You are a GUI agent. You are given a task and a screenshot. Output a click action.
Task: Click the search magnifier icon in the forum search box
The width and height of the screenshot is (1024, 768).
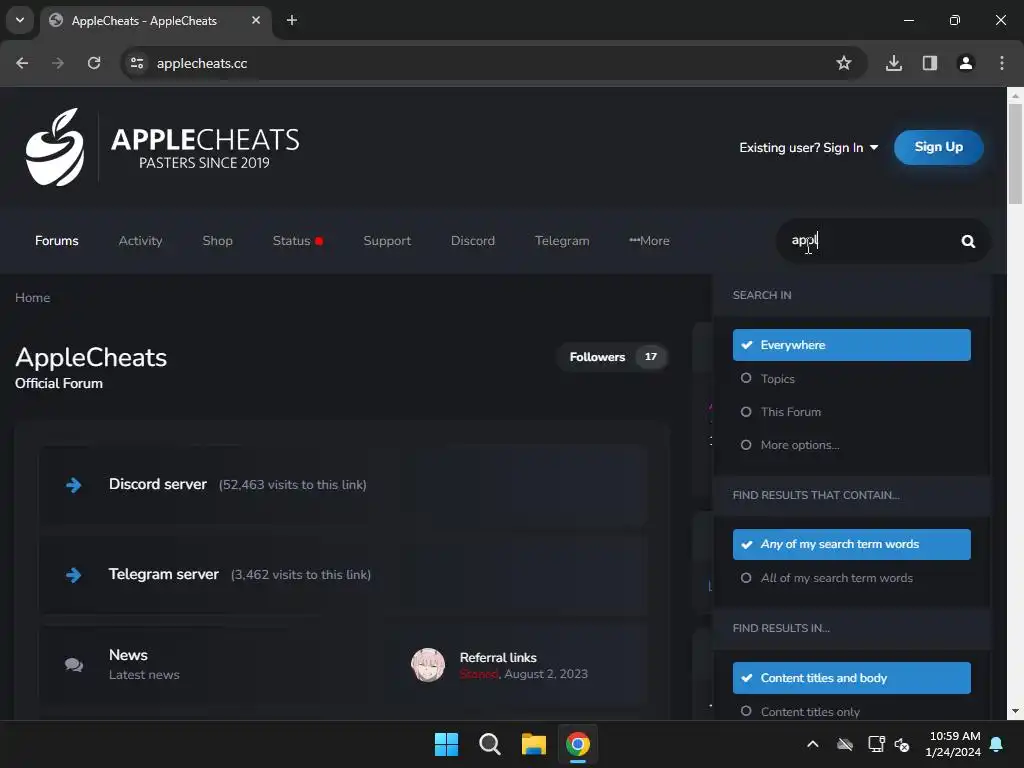(x=968, y=242)
